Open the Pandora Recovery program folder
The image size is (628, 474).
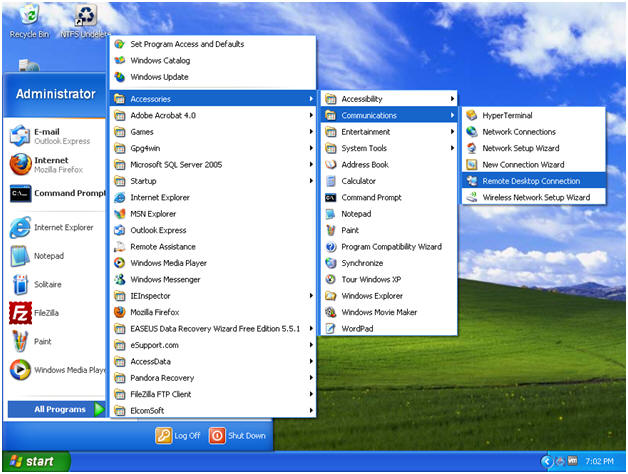pyautogui.click(x=213, y=378)
